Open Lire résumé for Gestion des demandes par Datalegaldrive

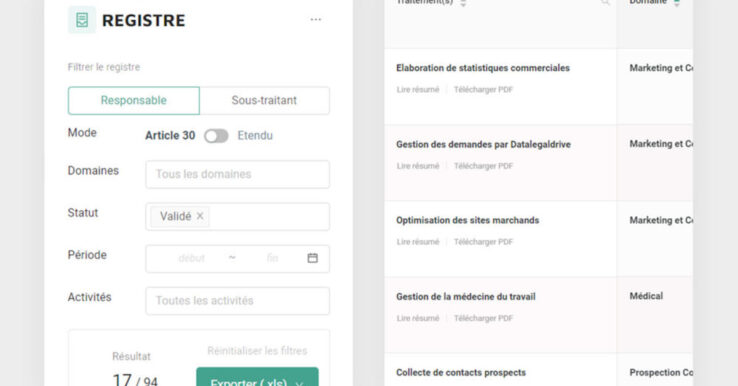click(417, 166)
